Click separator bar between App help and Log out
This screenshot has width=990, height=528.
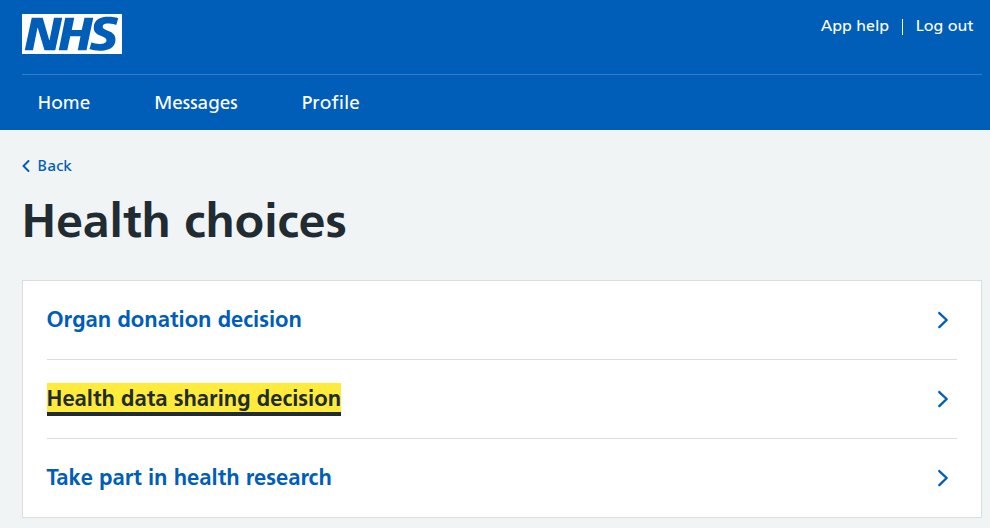(902, 27)
